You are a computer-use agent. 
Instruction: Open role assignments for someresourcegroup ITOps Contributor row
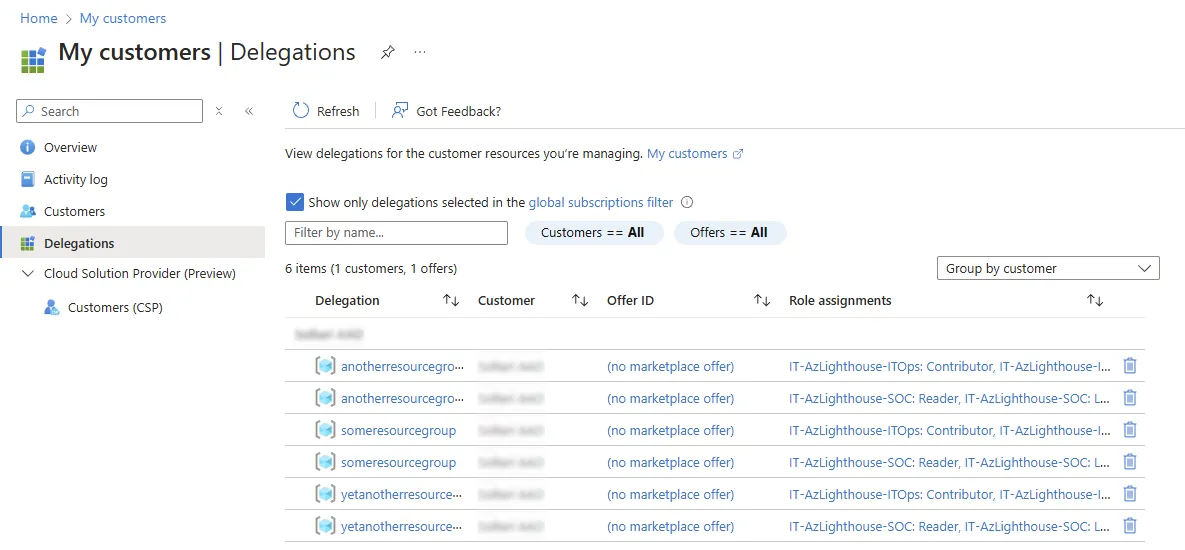[x=950, y=431]
